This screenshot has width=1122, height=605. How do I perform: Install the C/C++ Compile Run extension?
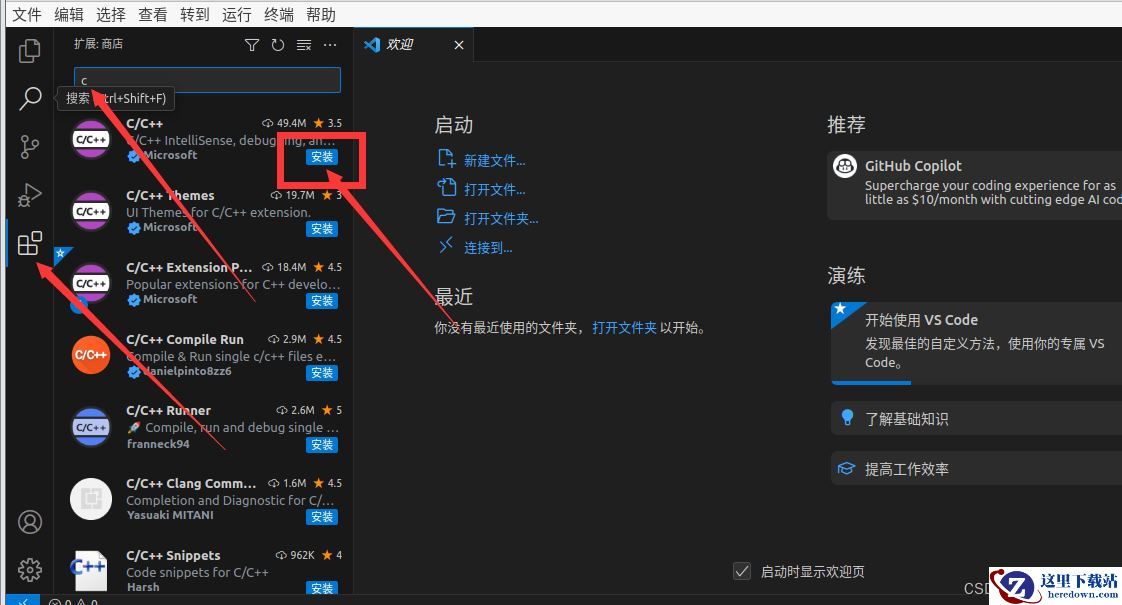(322, 373)
